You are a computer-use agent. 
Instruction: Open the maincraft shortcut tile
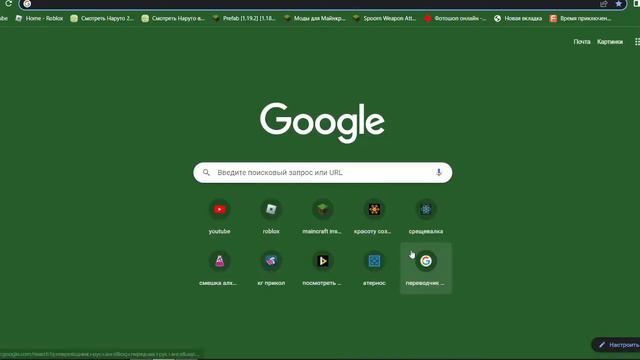(x=322, y=217)
